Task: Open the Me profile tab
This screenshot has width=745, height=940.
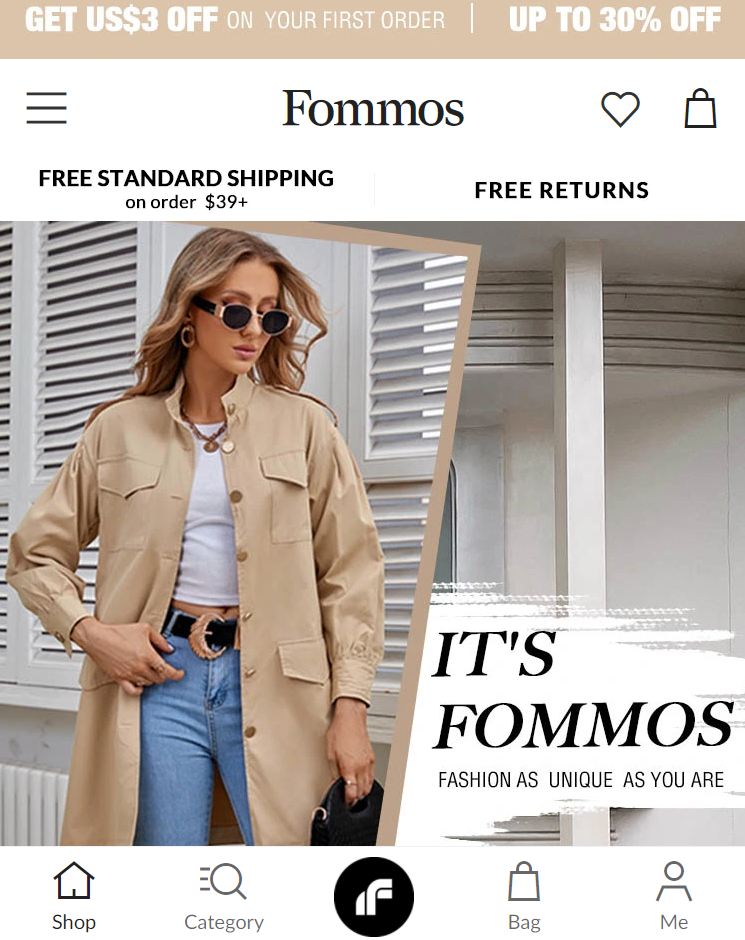Action: coord(674,896)
